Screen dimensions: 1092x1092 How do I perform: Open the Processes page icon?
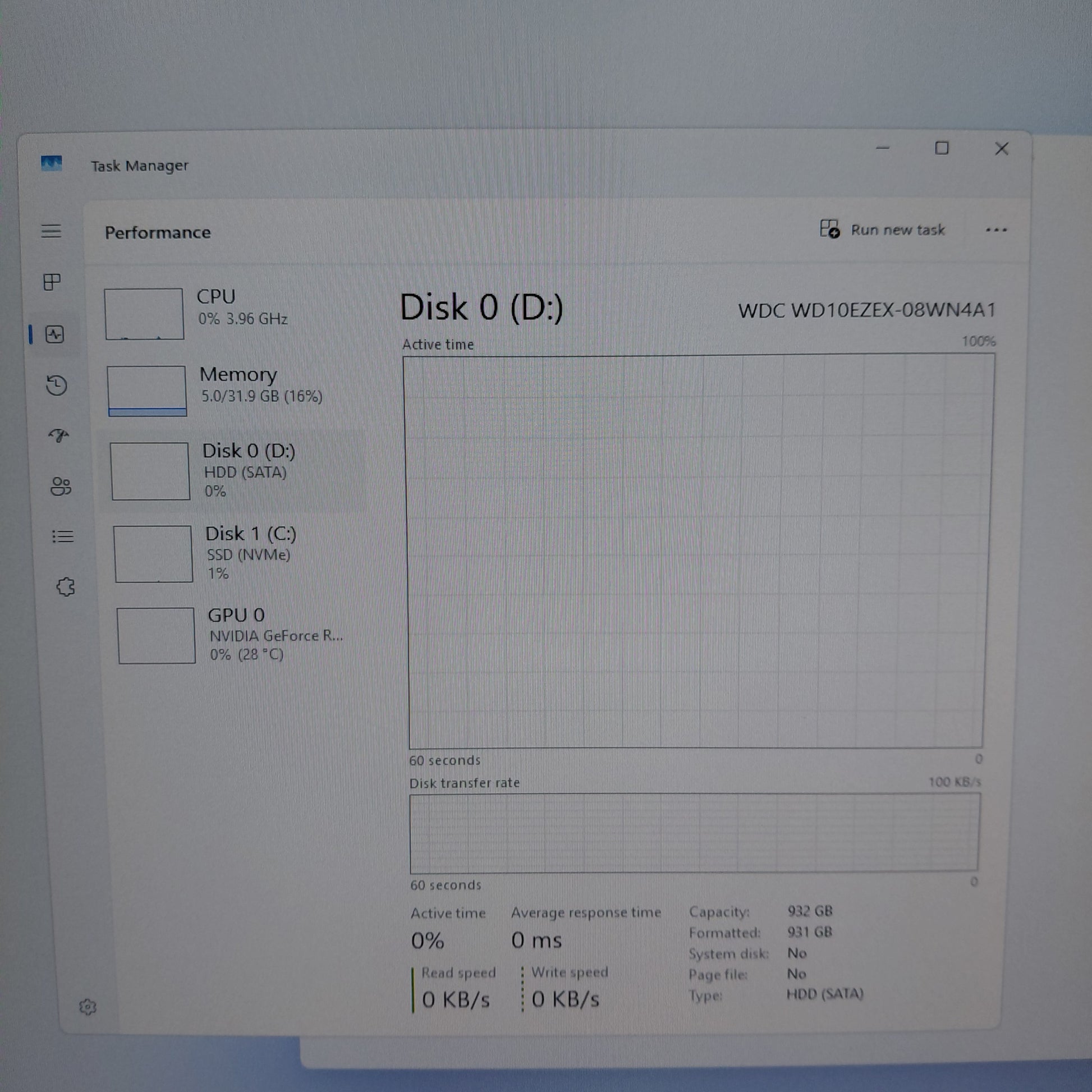pos(52,282)
